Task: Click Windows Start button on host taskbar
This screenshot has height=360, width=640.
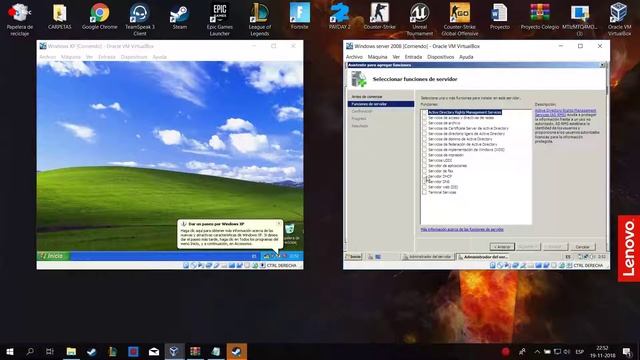Action: [x=10, y=351]
